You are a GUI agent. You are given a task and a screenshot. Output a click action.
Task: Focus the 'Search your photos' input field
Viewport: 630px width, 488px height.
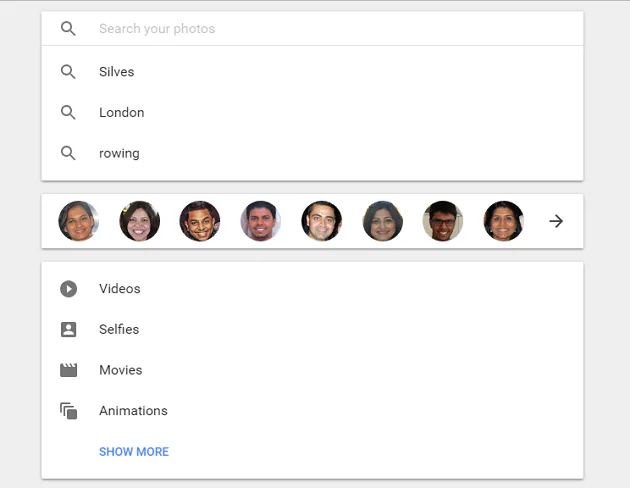tap(313, 29)
